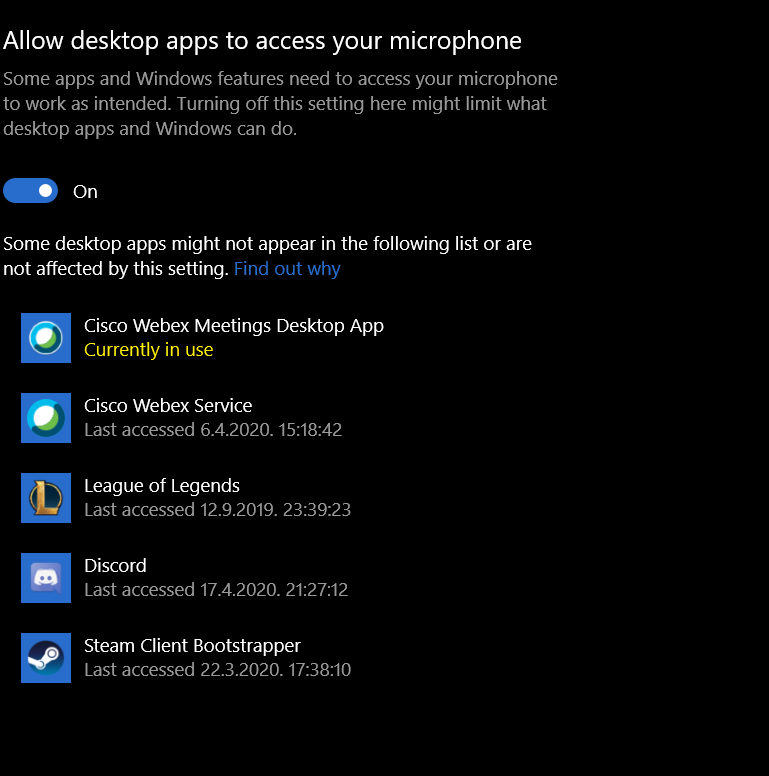The width and height of the screenshot is (769, 776).
Task: Click the Steam Client Bootstrapper icon
Action: tap(46, 658)
